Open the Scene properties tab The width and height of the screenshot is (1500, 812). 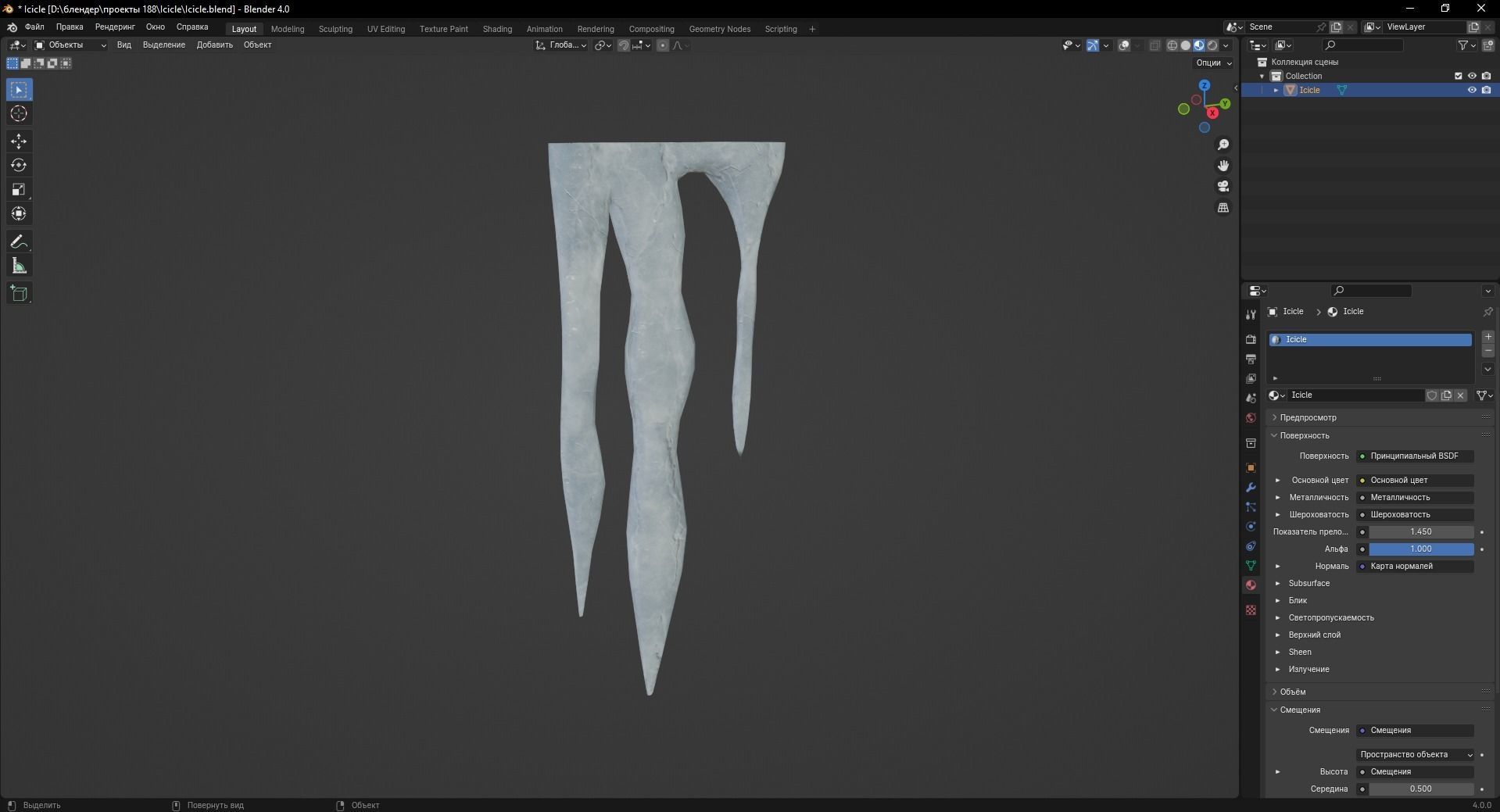[x=1251, y=398]
